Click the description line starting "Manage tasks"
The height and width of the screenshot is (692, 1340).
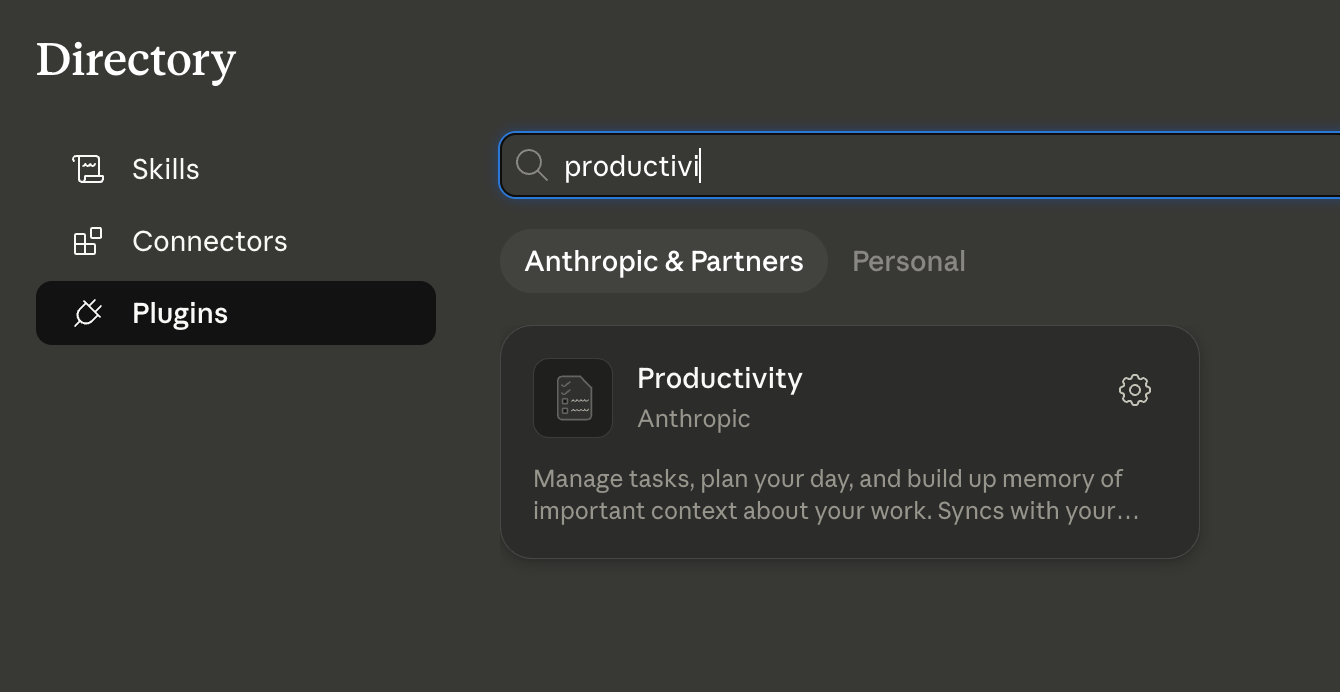(x=828, y=478)
